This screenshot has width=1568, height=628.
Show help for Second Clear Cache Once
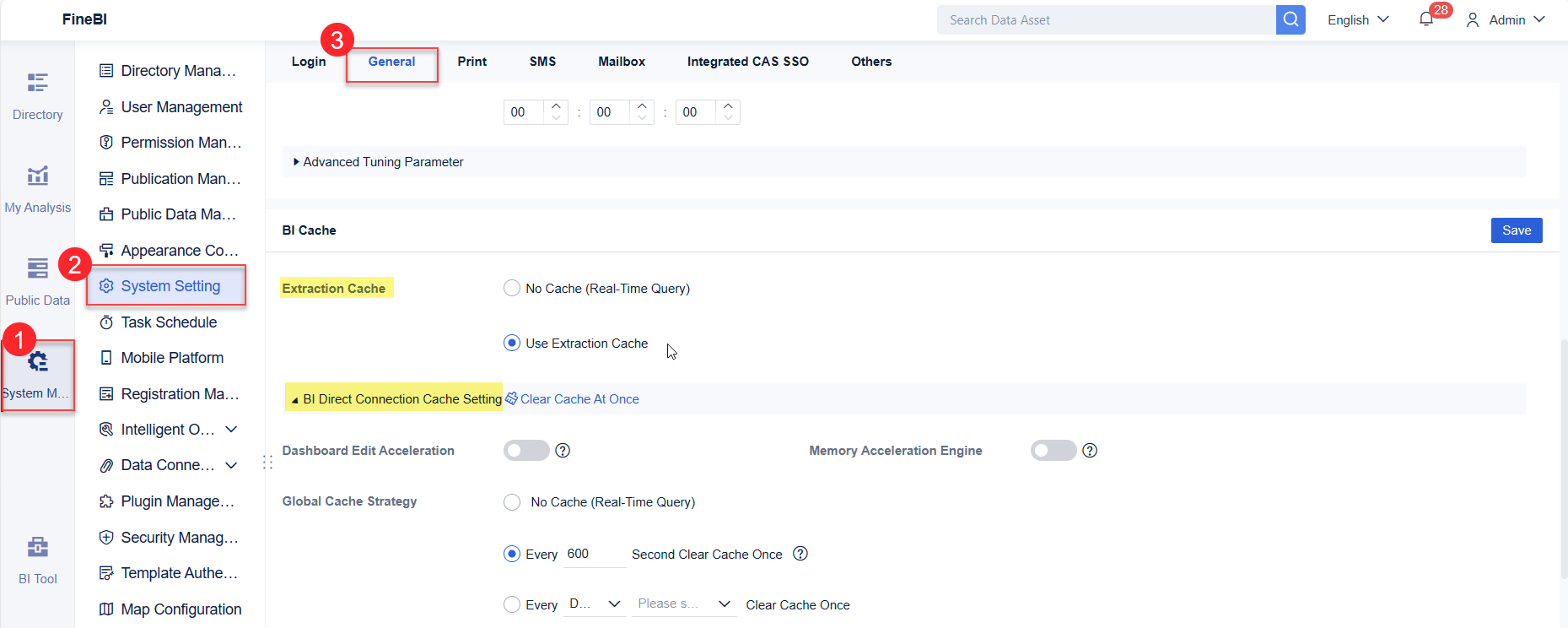(800, 554)
